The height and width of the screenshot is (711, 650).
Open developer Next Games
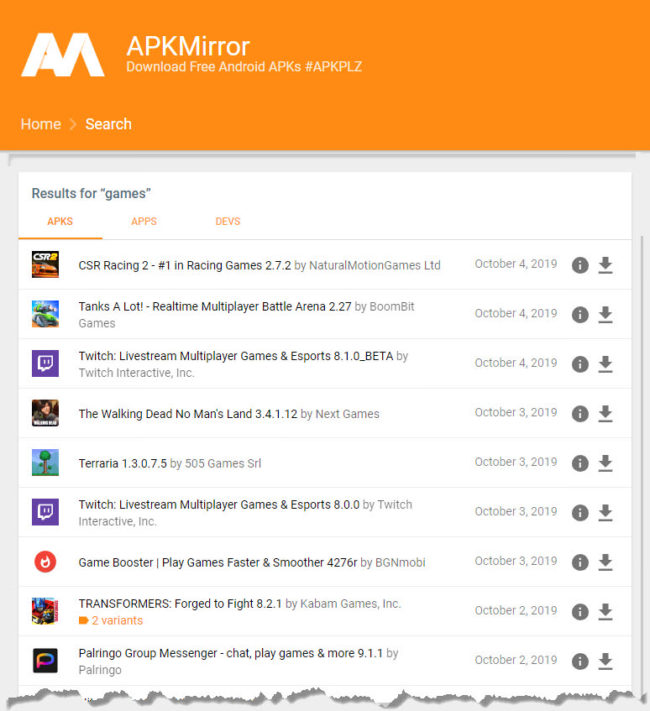(347, 414)
